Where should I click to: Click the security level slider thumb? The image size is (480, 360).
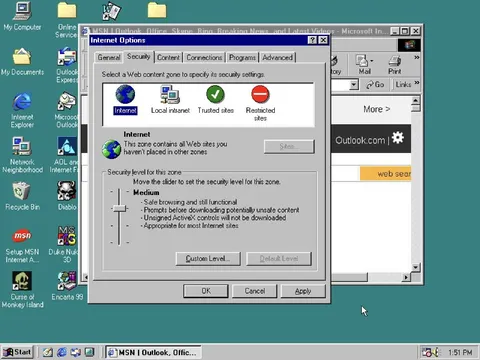coord(119,208)
